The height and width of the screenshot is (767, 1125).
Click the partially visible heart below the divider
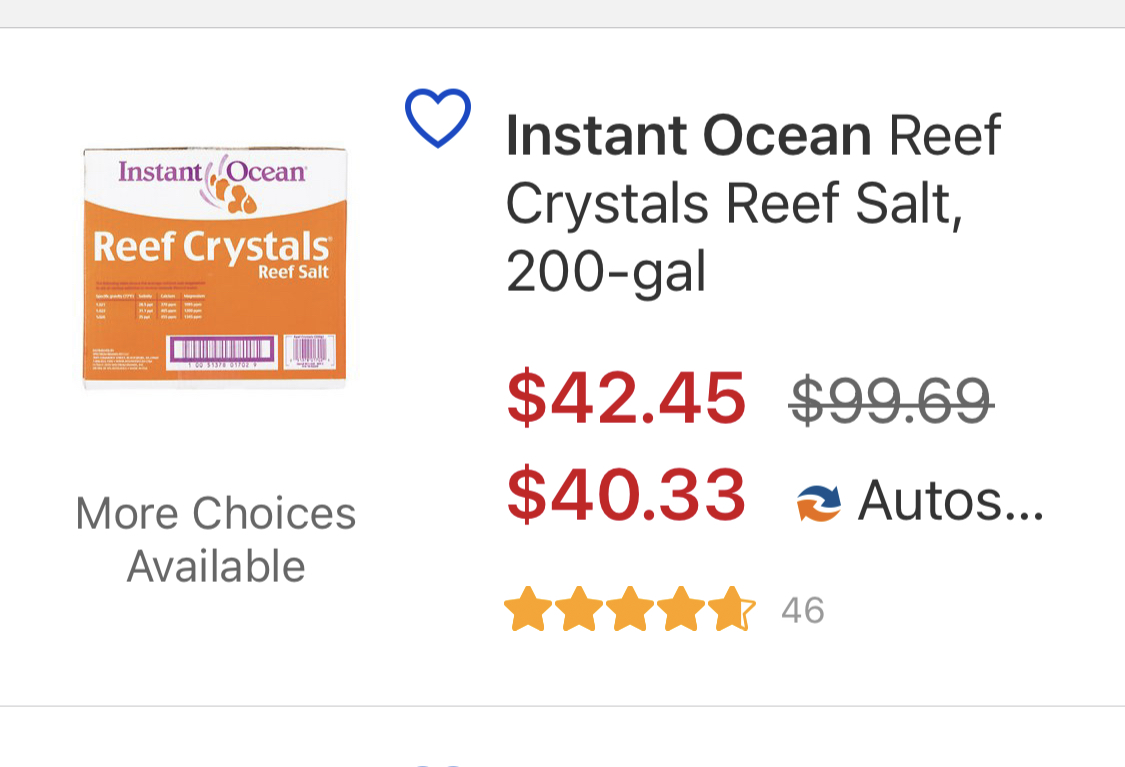coord(437,764)
